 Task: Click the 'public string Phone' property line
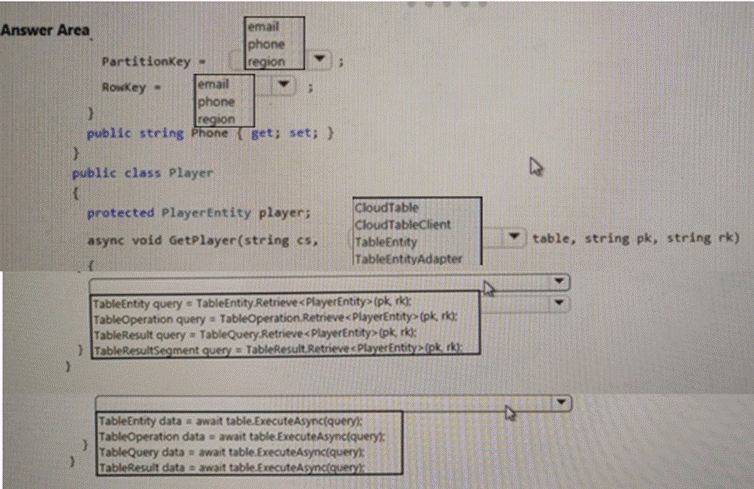[210, 133]
